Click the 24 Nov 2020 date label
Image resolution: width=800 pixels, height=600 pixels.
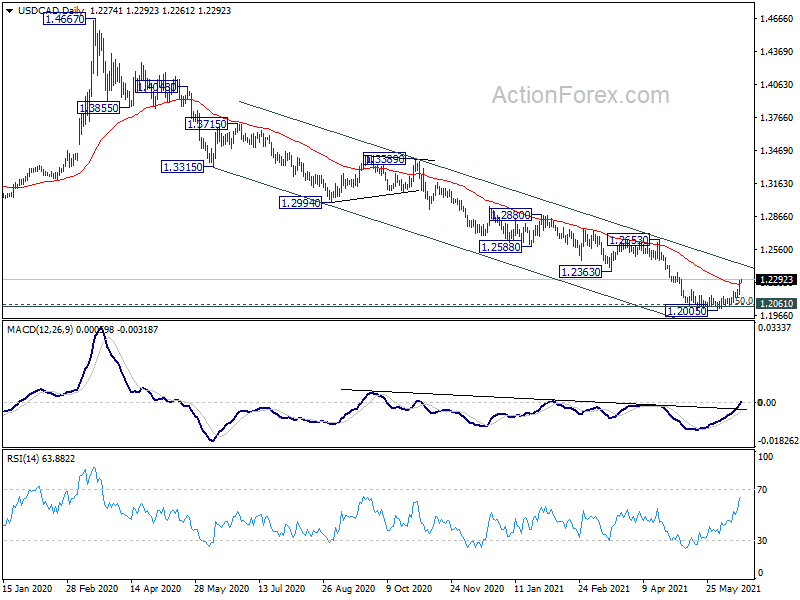(477, 588)
